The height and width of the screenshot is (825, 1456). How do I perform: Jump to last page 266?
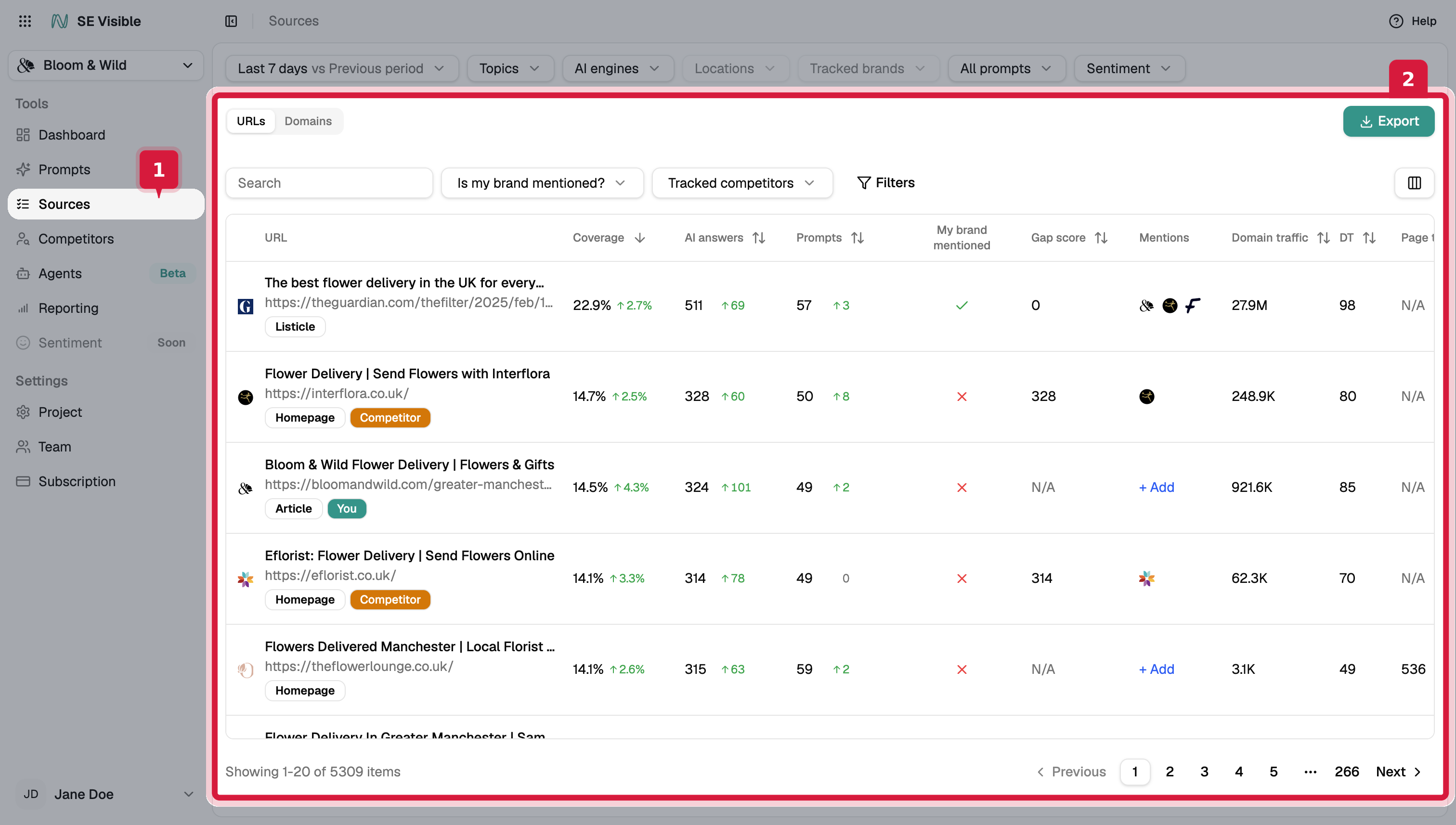coord(1347,771)
